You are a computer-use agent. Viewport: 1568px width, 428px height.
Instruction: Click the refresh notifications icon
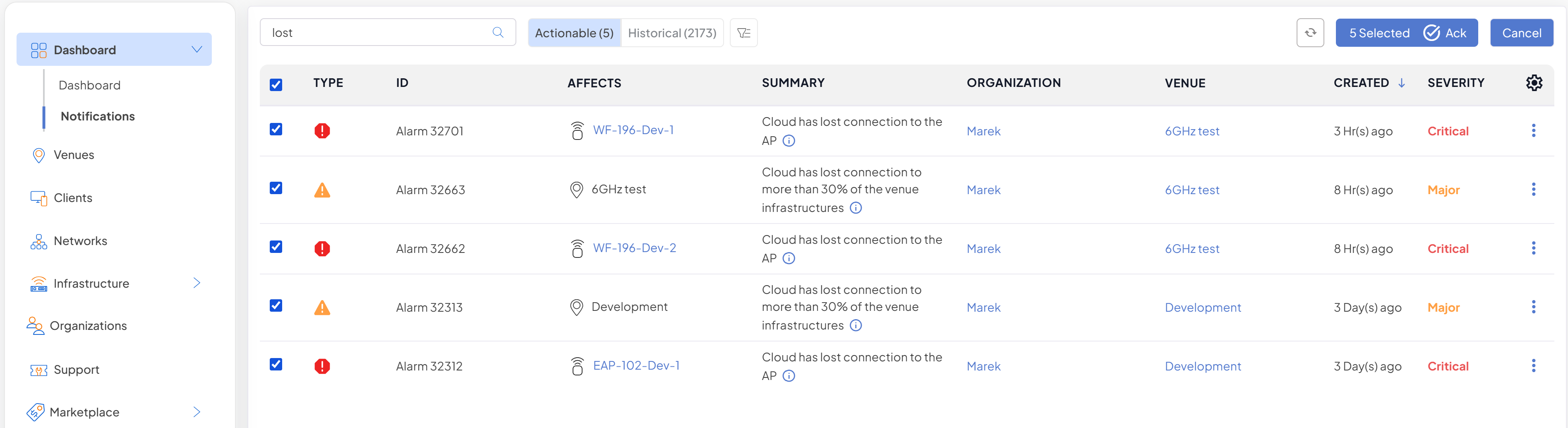pyautogui.click(x=1310, y=33)
